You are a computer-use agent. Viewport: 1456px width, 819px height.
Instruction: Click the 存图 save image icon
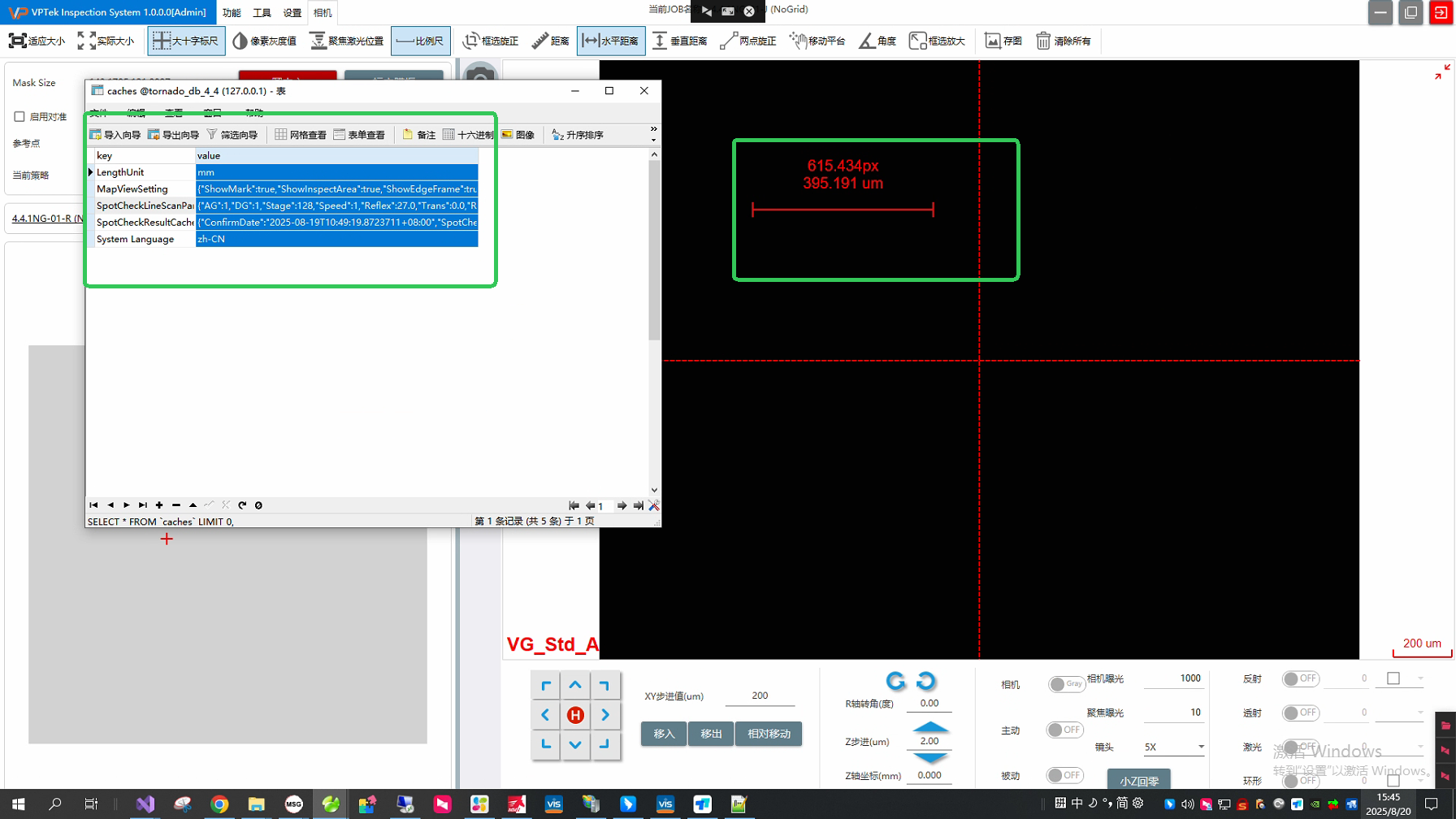[x=1003, y=41]
